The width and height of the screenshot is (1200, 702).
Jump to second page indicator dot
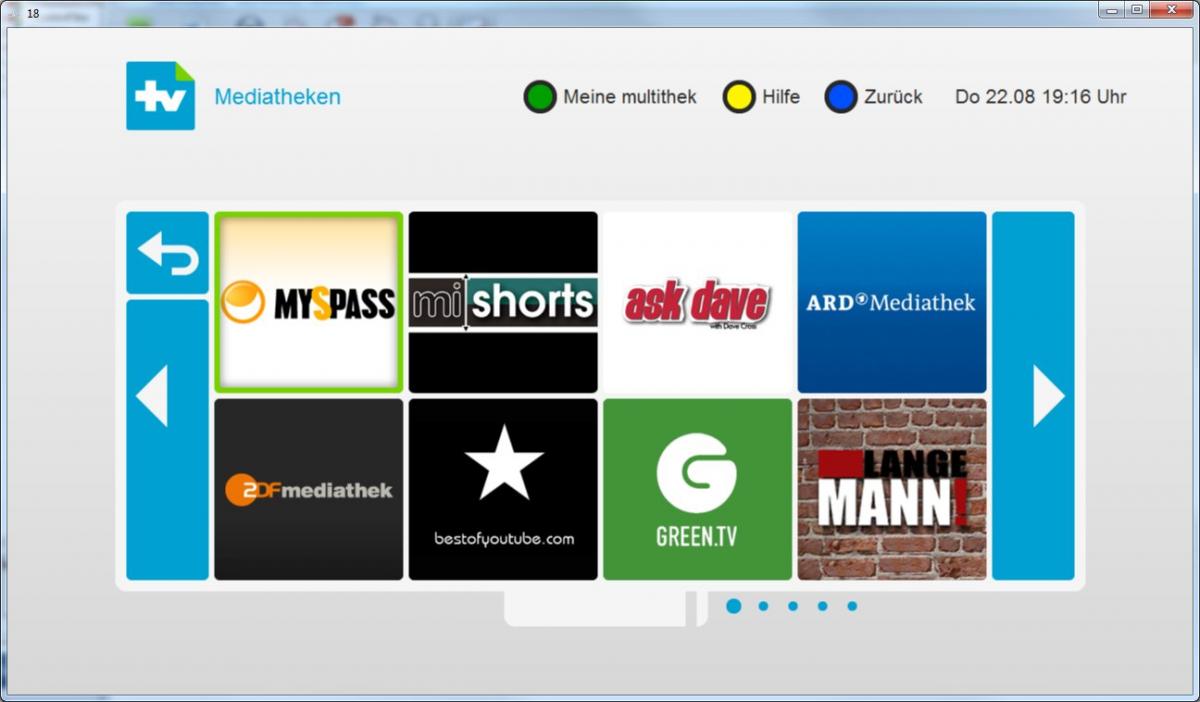(x=763, y=606)
